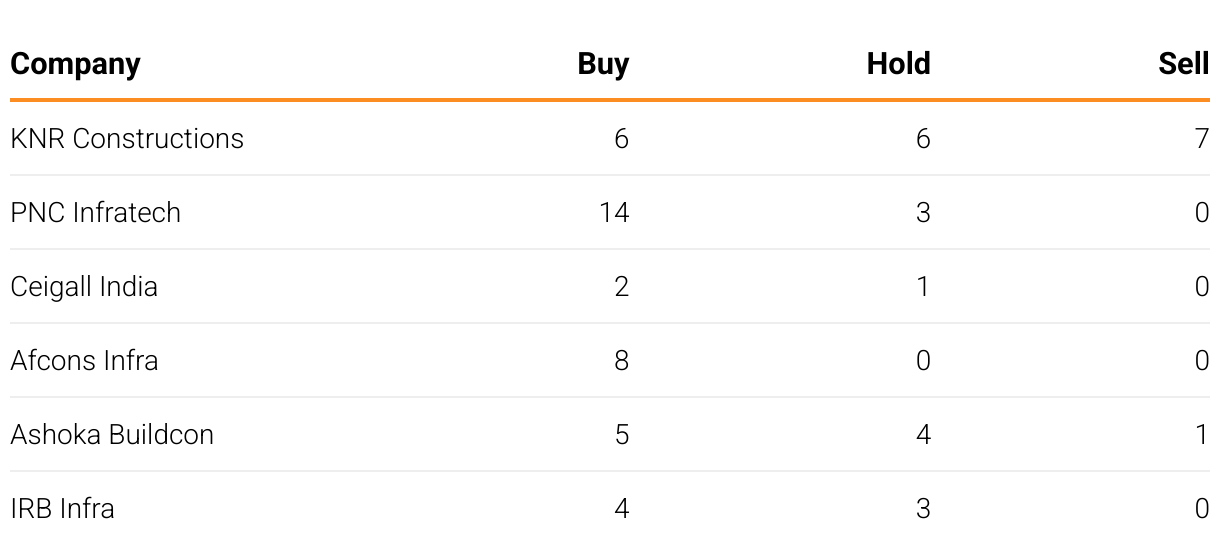Image resolution: width=1220 pixels, height=554 pixels.
Task: Click the Afcons Infra company name
Action: pyautogui.click(x=84, y=360)
